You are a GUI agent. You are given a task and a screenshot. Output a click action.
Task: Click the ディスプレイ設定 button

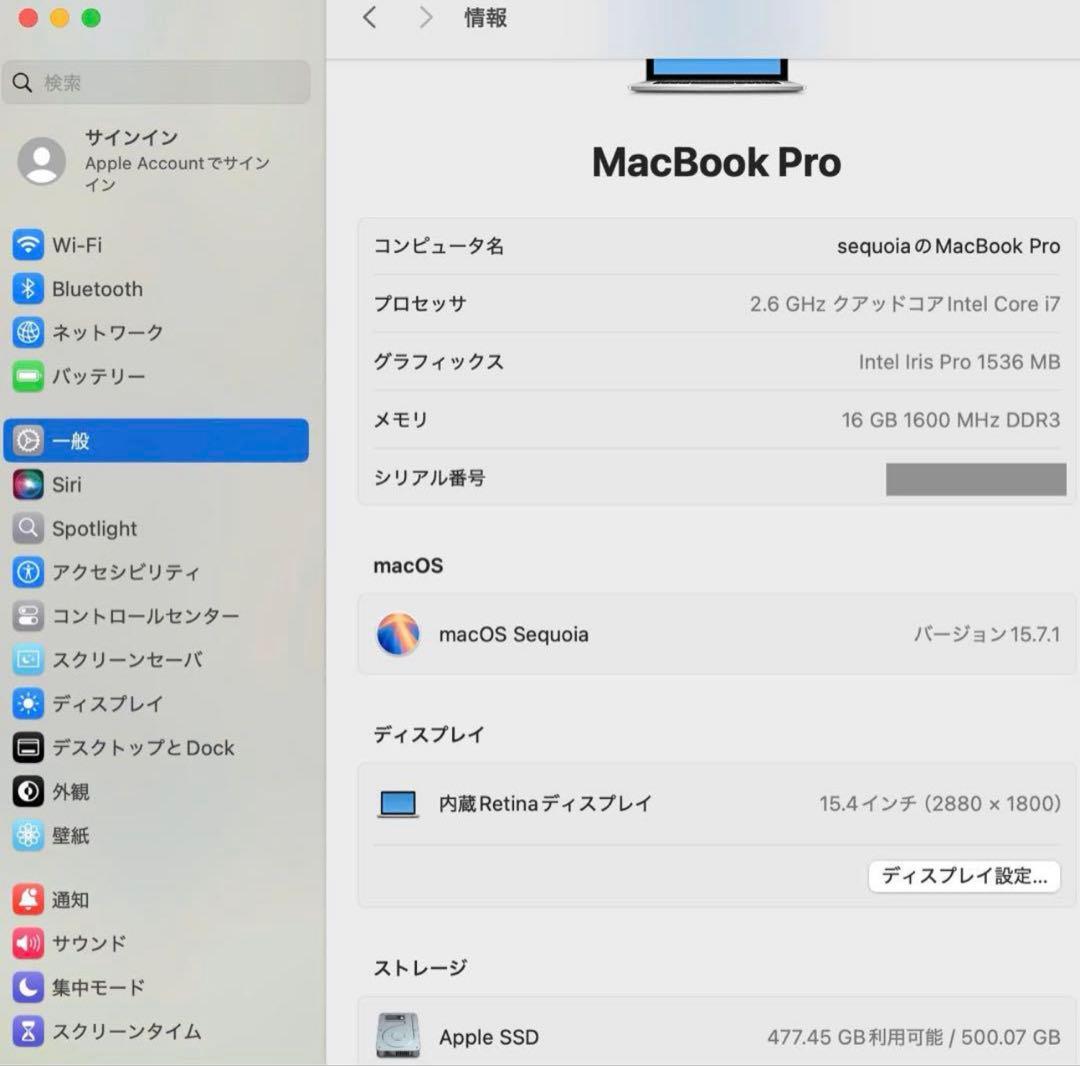pyautogui.click(x=963, y=876)
